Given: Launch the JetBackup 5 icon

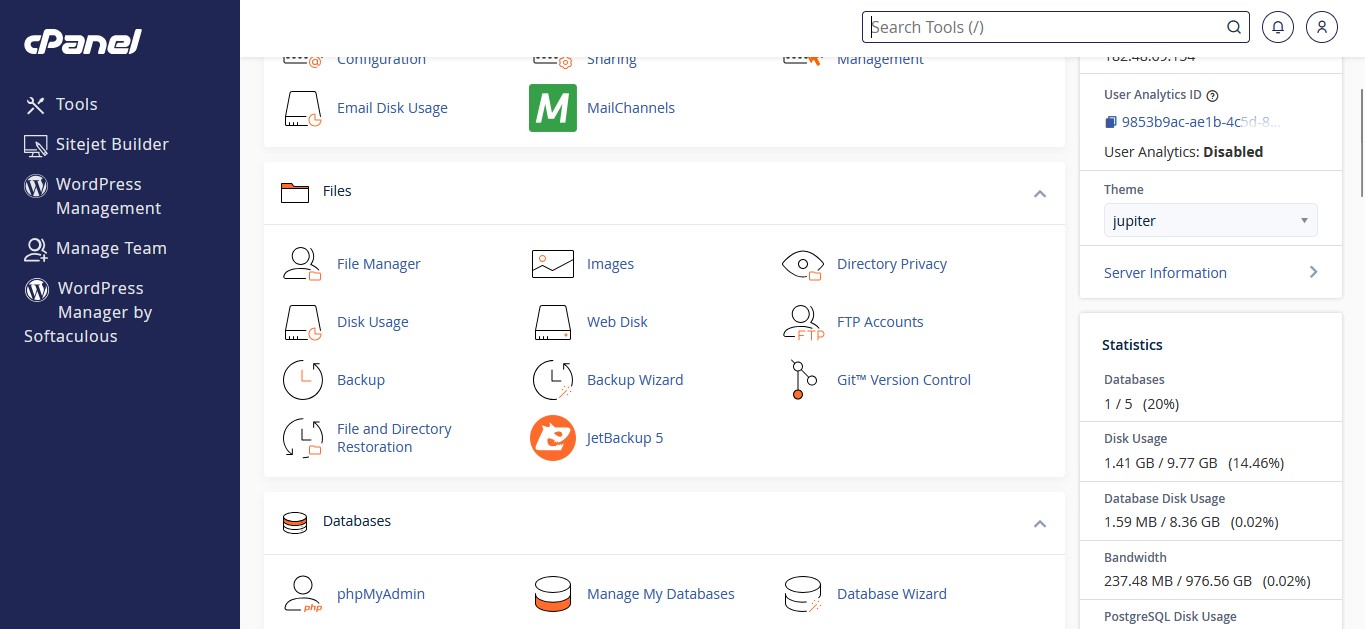Looking at the screenshot, I should (x=553, y=438).
